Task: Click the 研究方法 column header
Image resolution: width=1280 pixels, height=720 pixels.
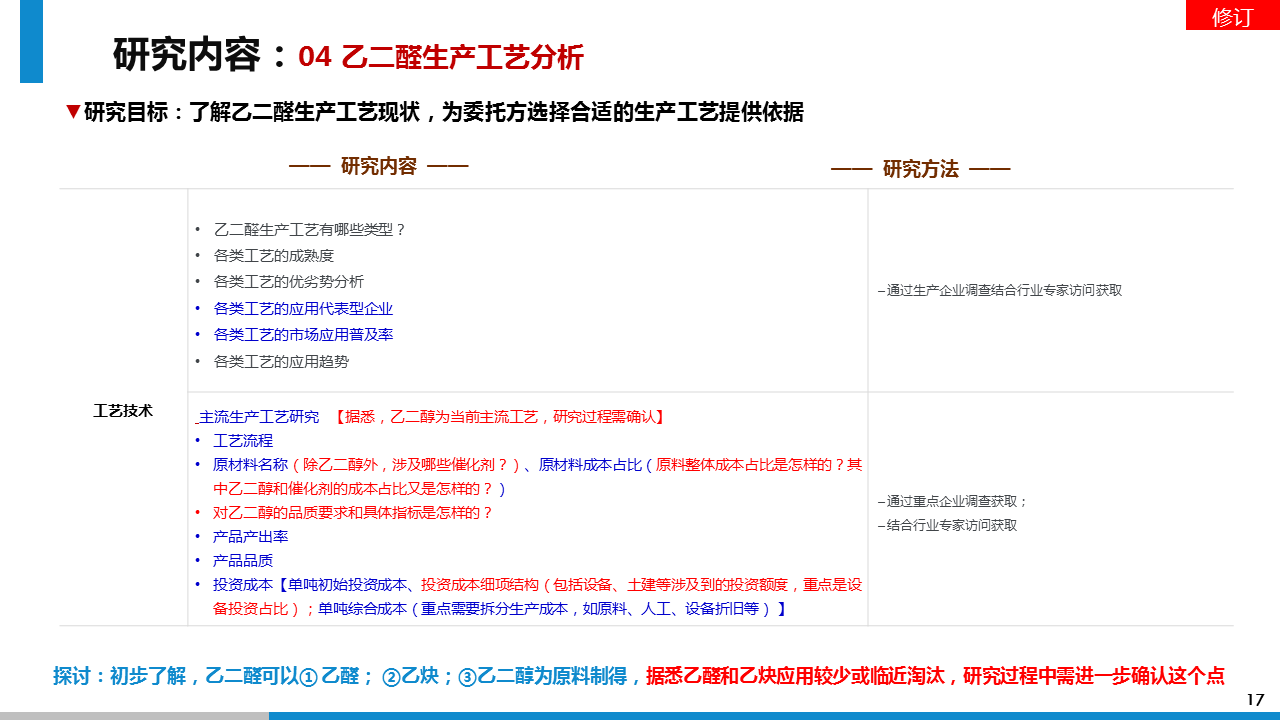Action: click(920, 169)
